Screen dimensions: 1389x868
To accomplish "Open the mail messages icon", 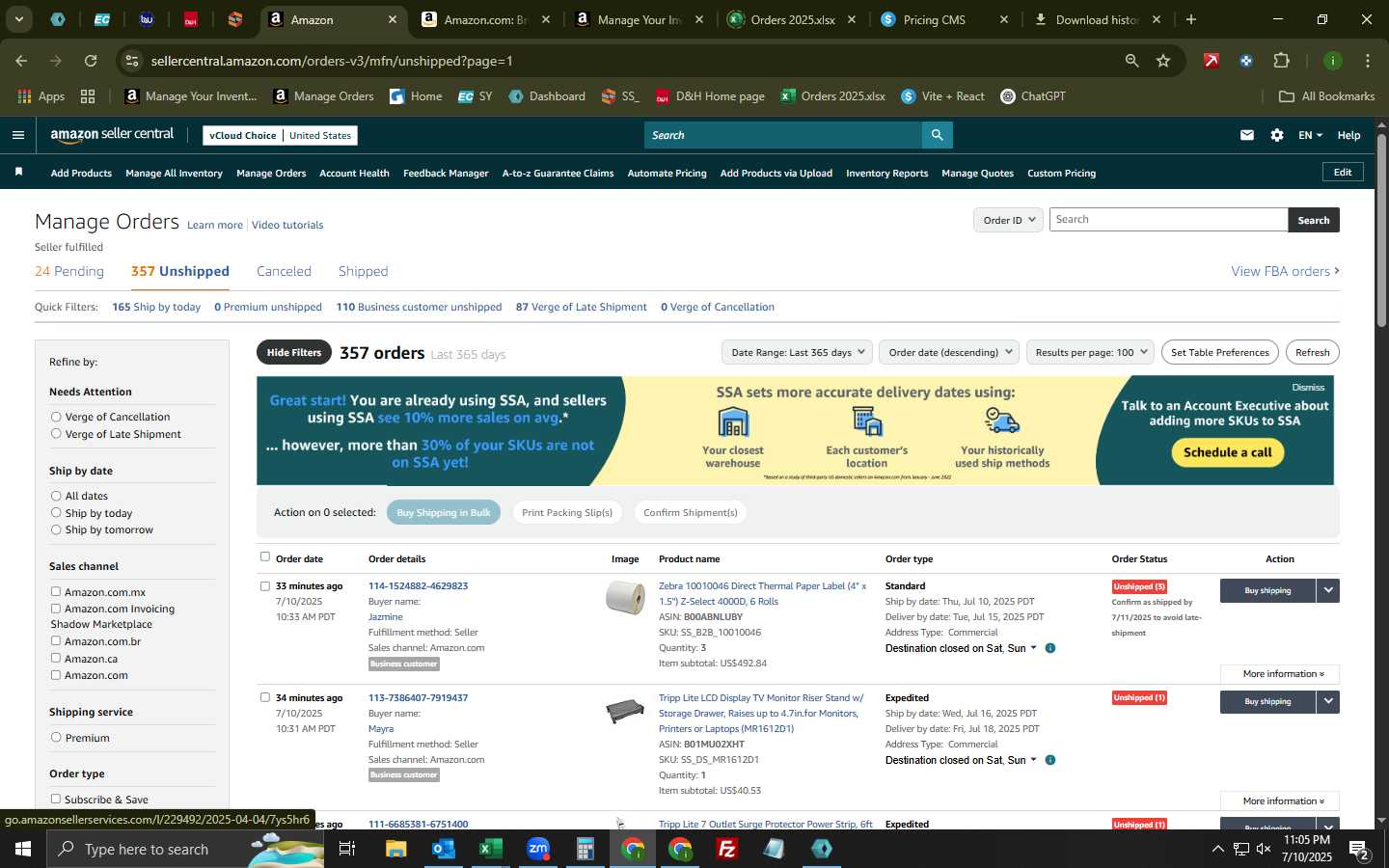I will (1247, 135).
